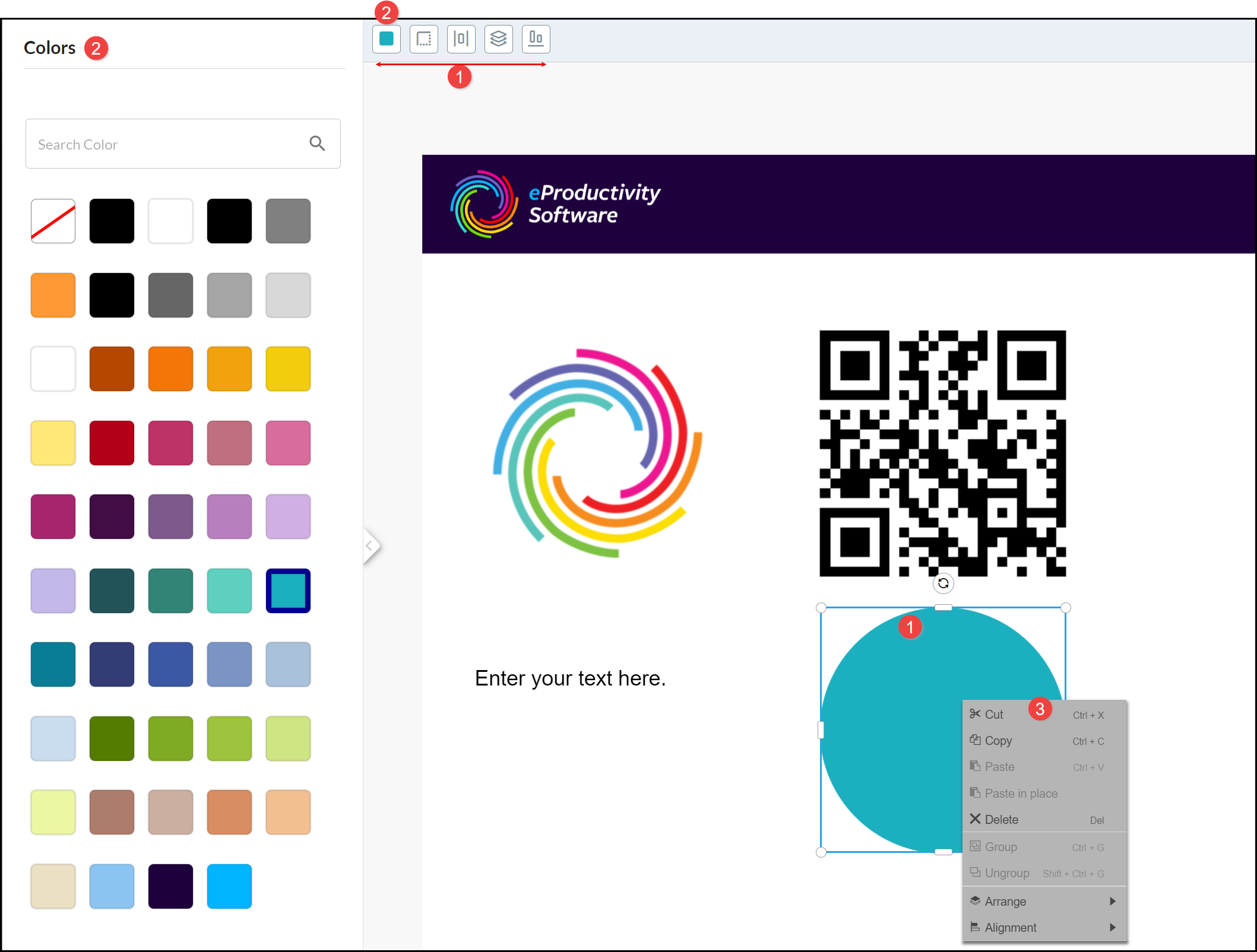Viewport: 1257px width, 952px height.
Task: Select the no-color swatch with red slash
Action: pyautogui.click(x=53, y=221)
